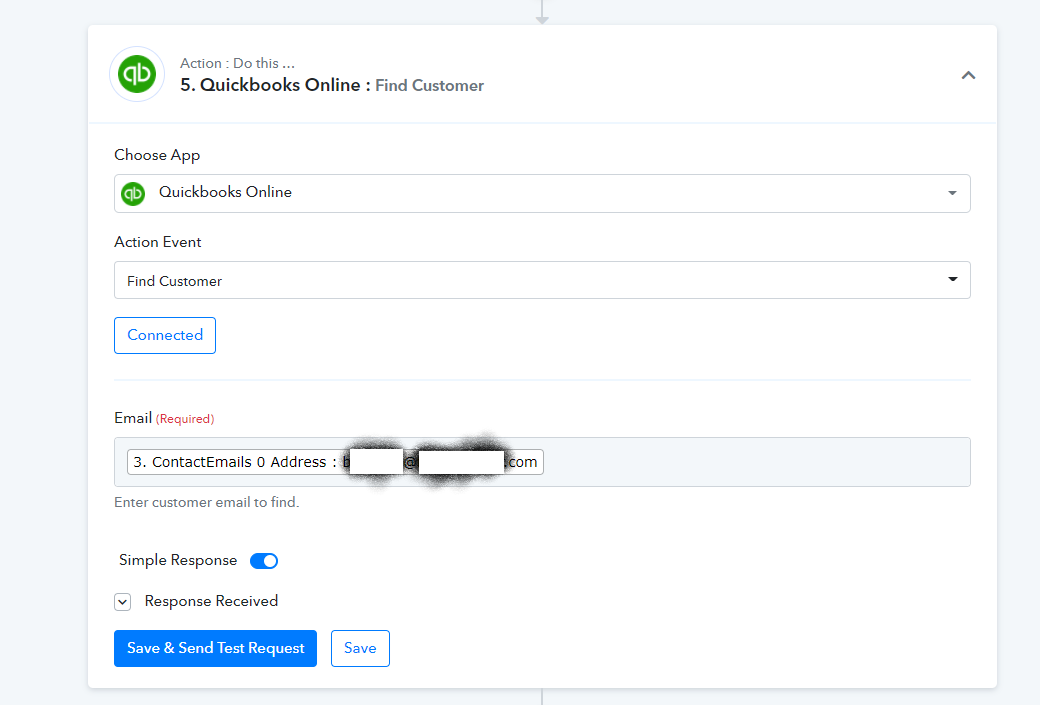Click the 'Choose App' label

coord(157,155)
